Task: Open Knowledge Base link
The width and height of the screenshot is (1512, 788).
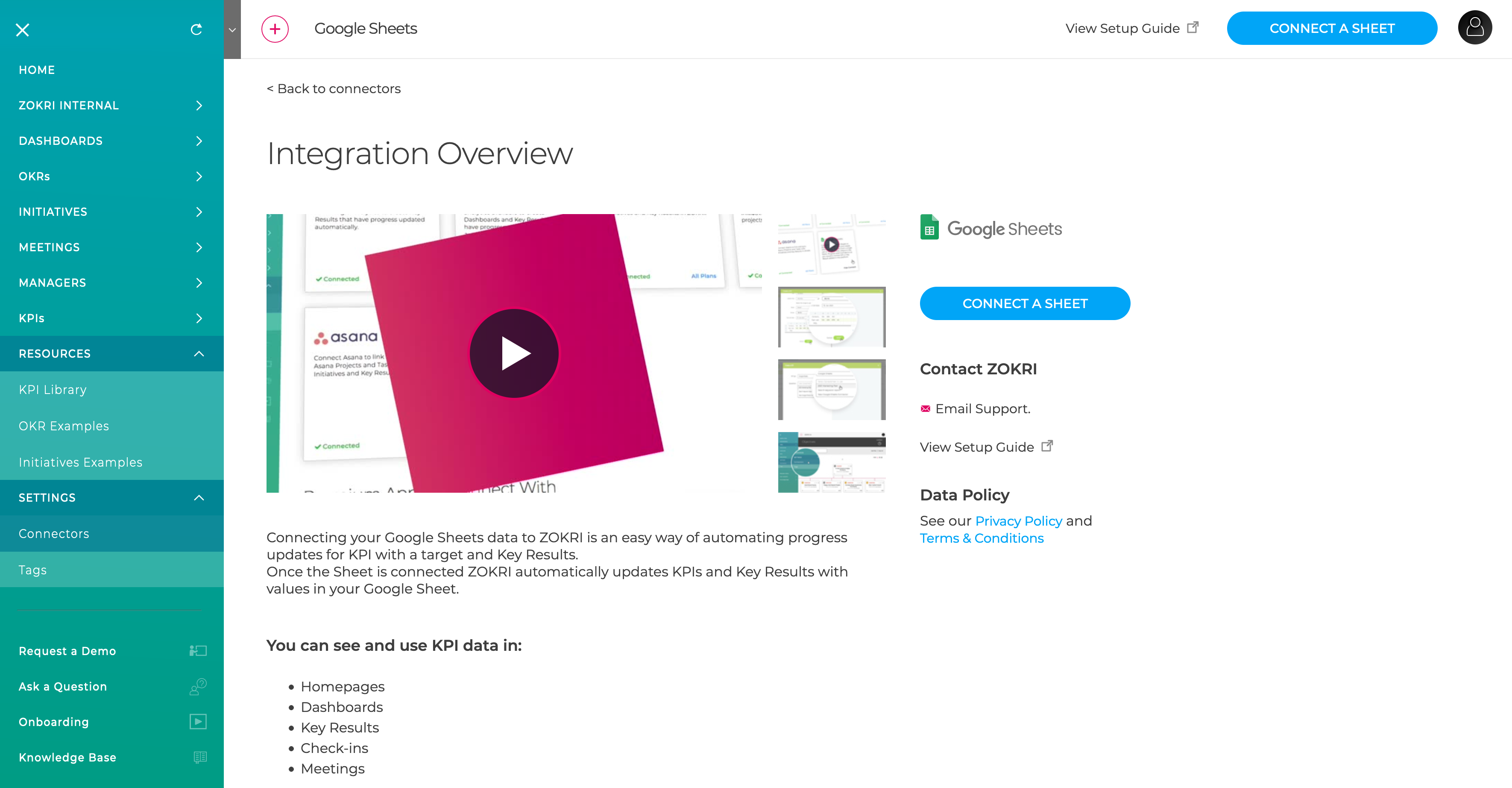Action: click(67, 758)
